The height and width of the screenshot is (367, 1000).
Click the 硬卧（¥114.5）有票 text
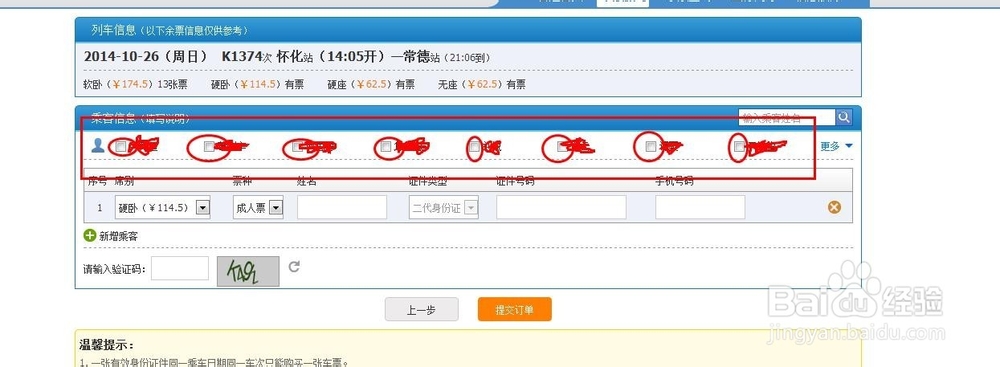tap(258, 84)
